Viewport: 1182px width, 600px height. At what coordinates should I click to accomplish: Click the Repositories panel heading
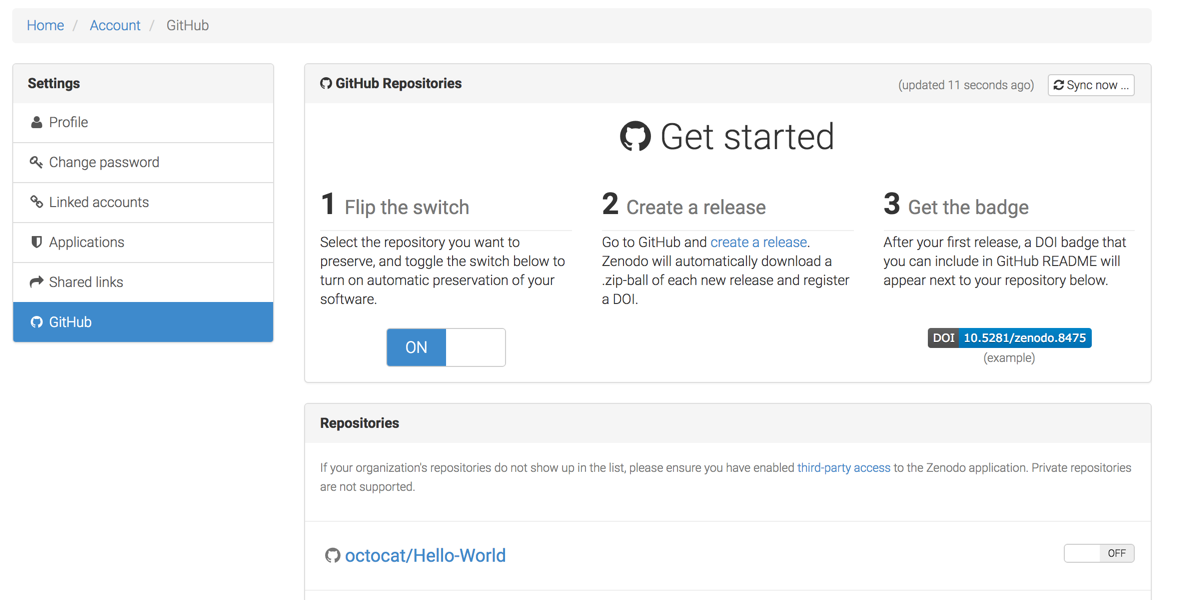[x=360, y=423]
